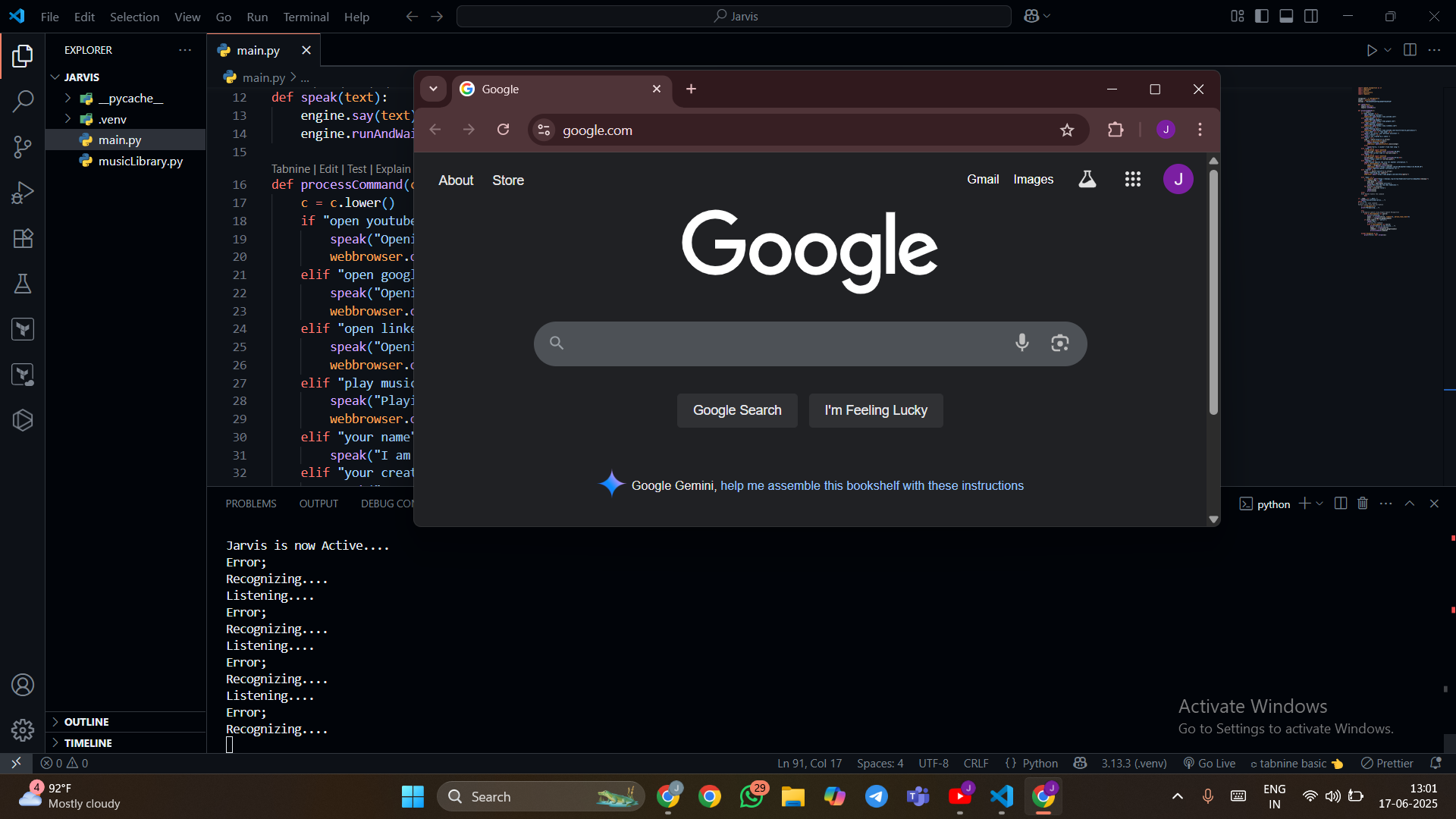Screen dimensions: 1456x819
Task: Toggle Go Live server in status bar
Action: (1210, 763)
